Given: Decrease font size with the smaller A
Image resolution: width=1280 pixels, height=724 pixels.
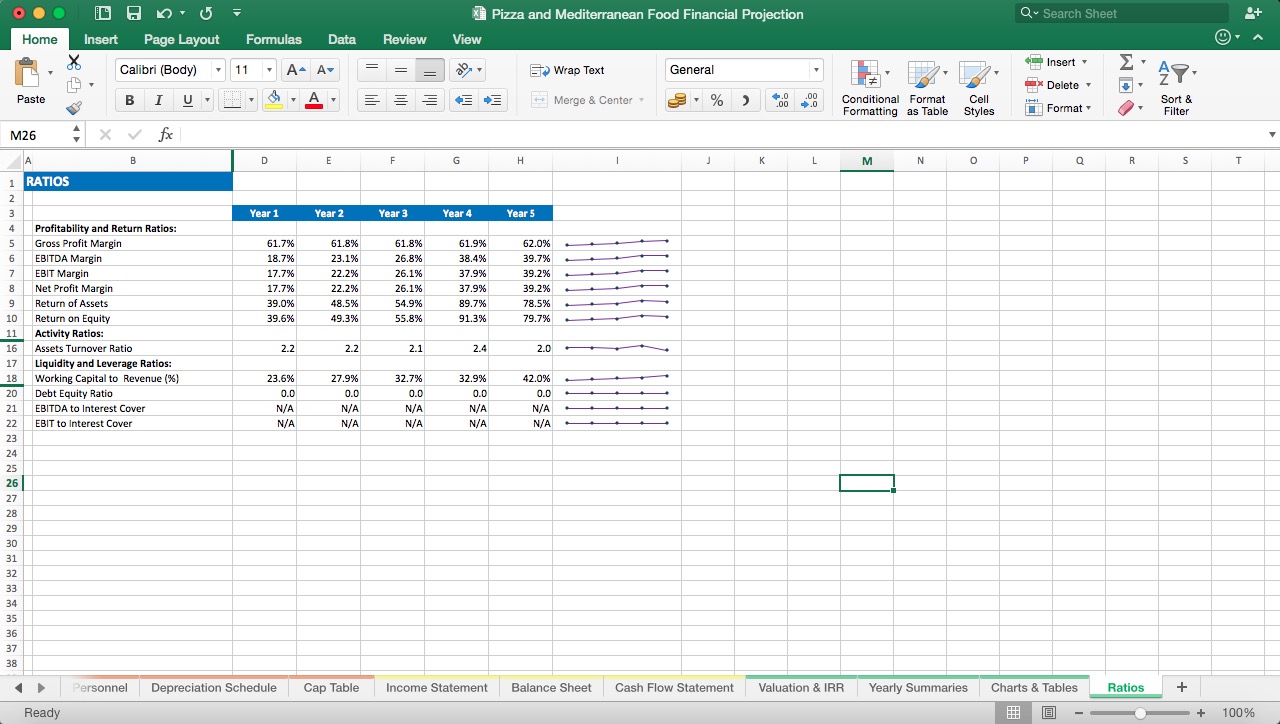Looking at the screenshot, I should [325, 70].
